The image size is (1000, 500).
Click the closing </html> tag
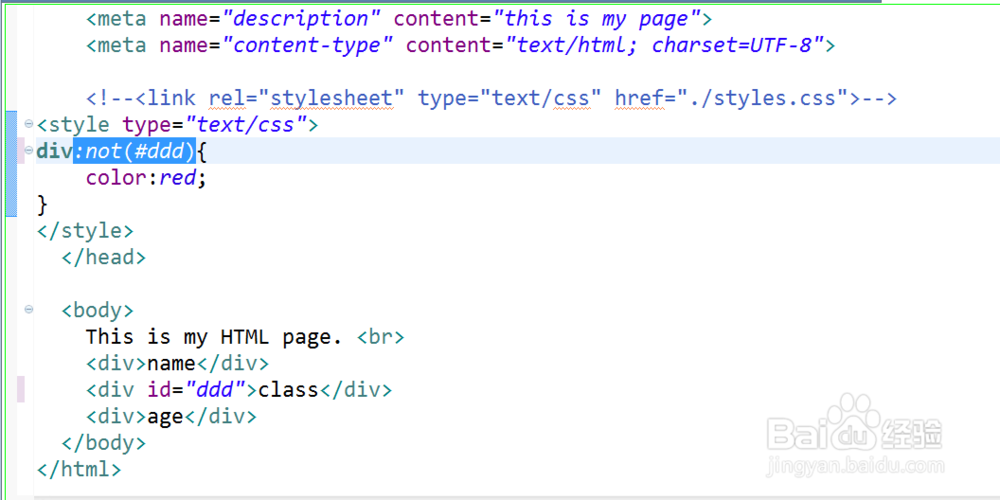[x=79, y=470]
